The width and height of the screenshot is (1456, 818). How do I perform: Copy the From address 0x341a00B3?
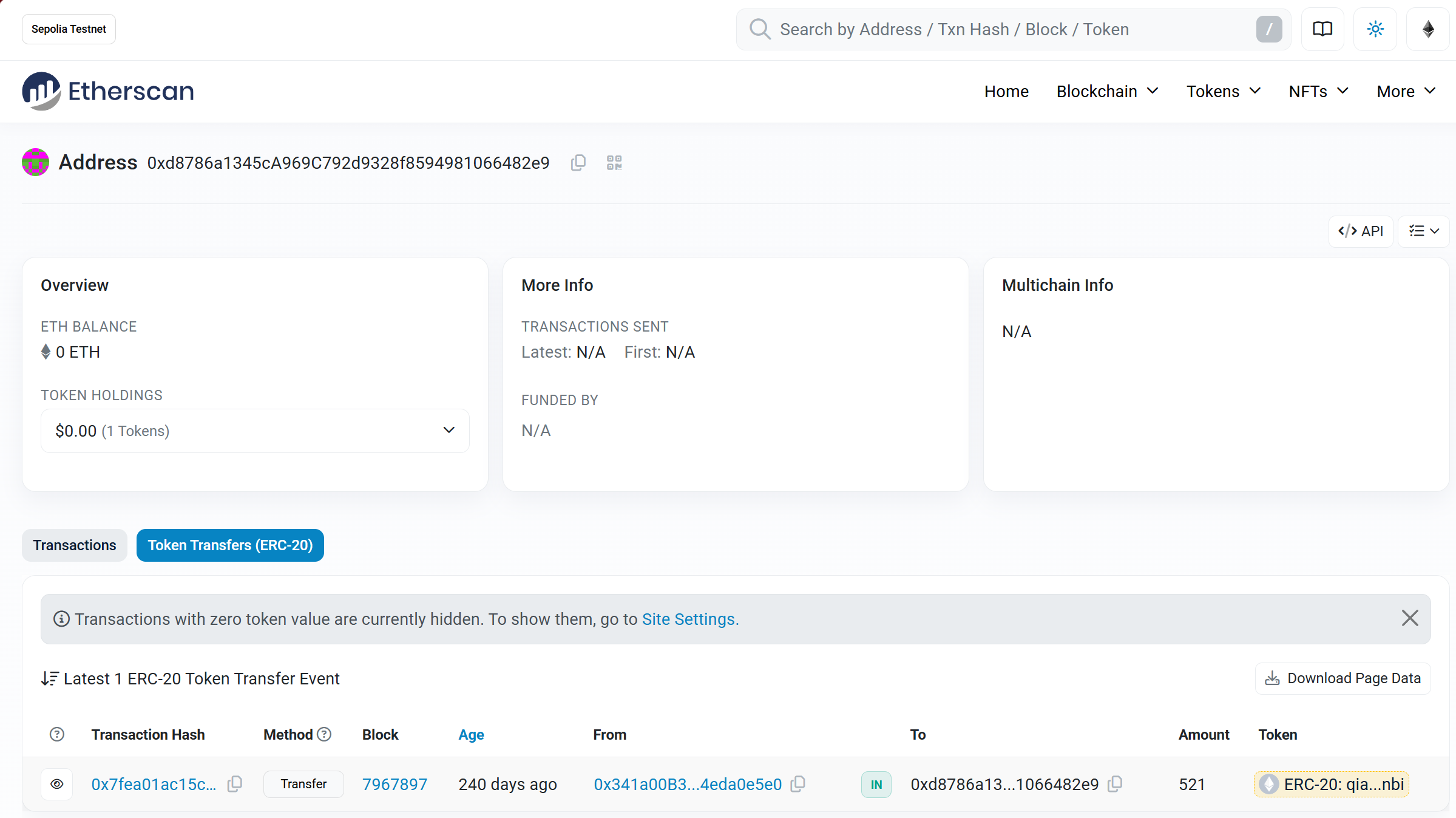point(798,784)
